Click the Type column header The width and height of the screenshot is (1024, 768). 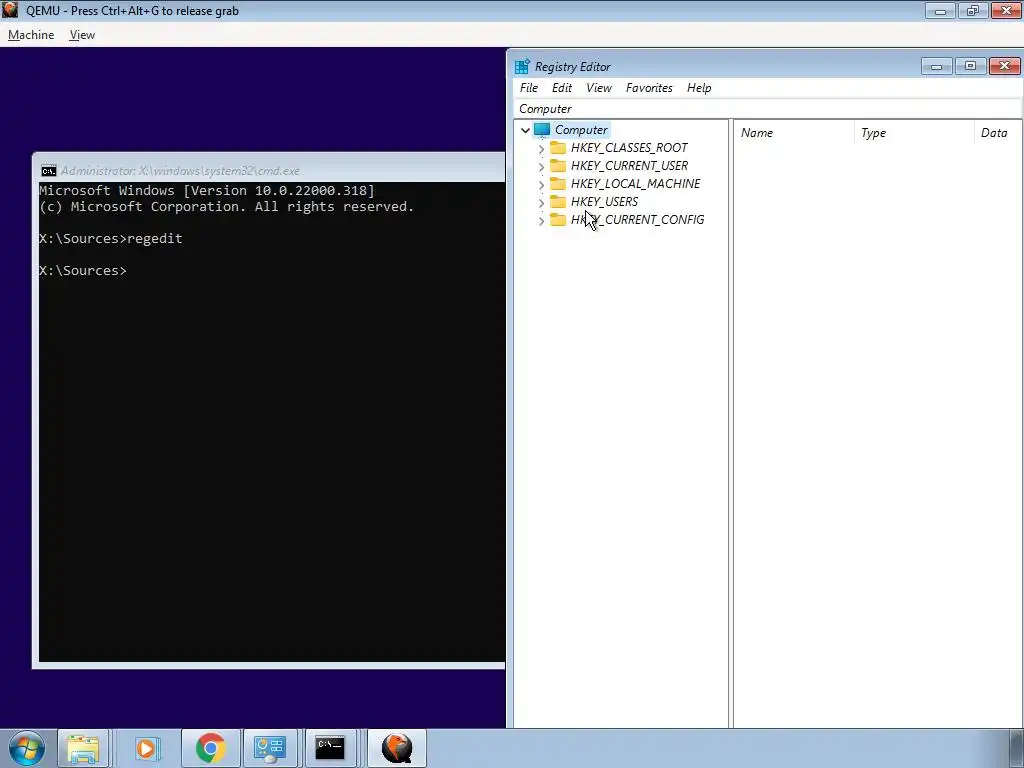pyautogui.click(x=914, y=133)
